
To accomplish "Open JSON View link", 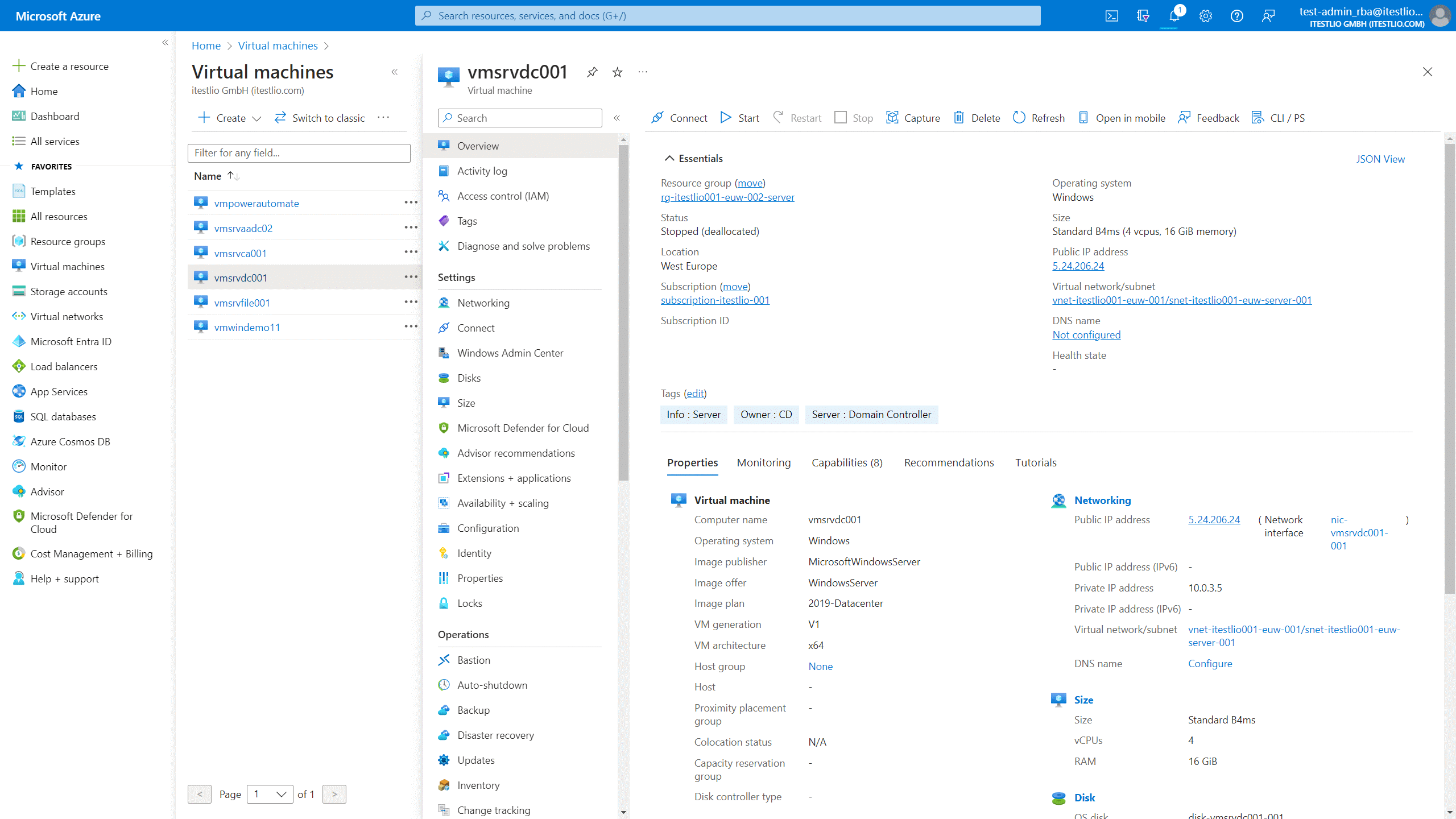I will tap(1380, 159).
